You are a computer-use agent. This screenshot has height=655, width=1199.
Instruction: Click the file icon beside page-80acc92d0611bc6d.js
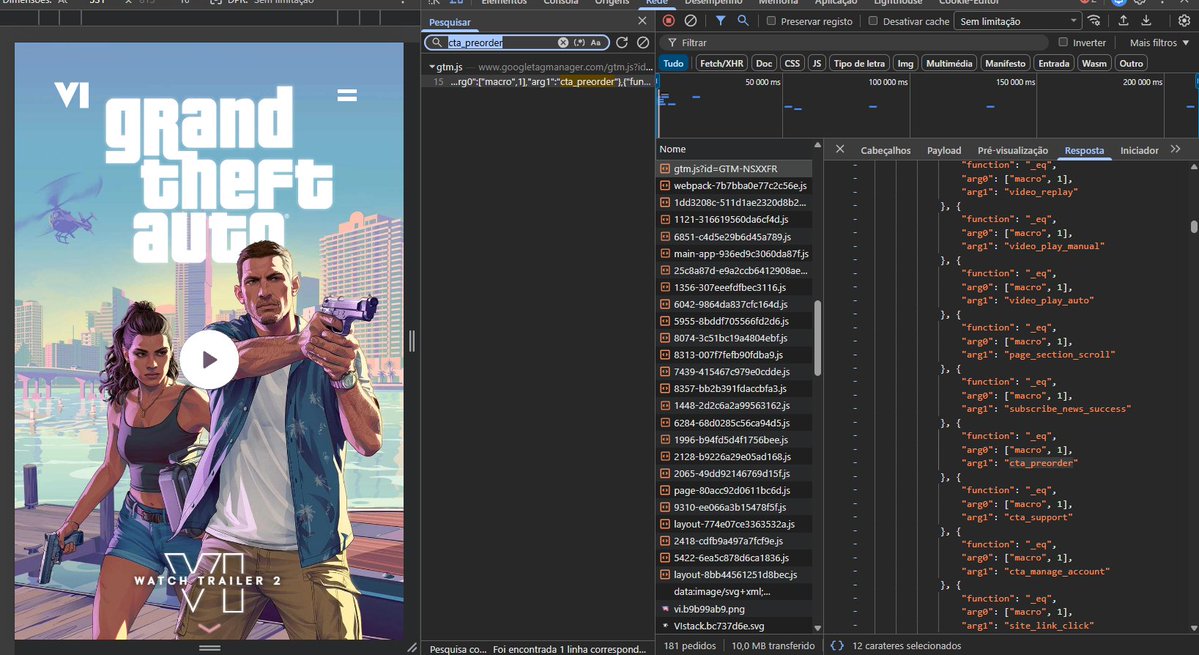664,490
